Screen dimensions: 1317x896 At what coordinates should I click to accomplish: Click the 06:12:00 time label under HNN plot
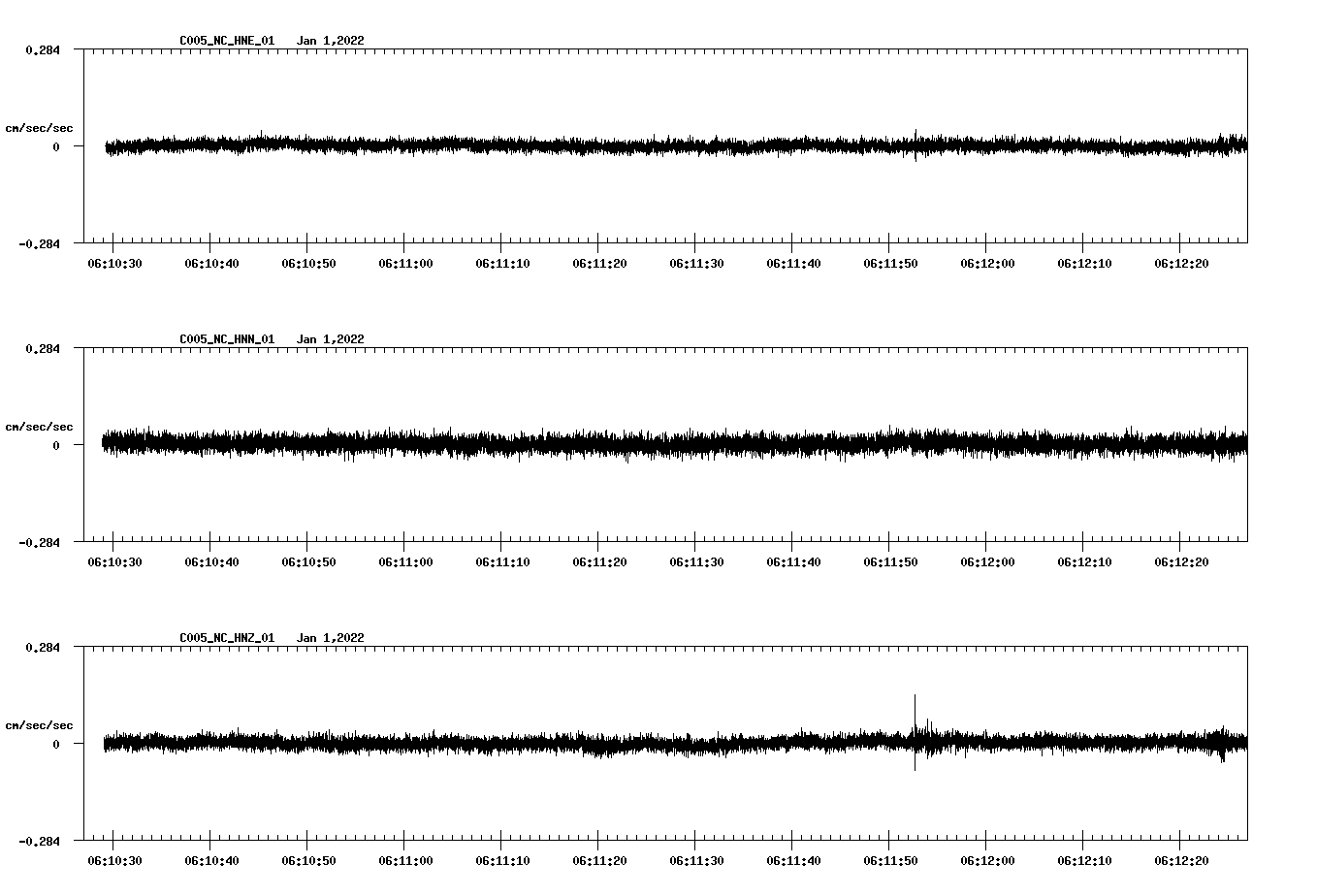pyautogui.click(x=987, y=562)
